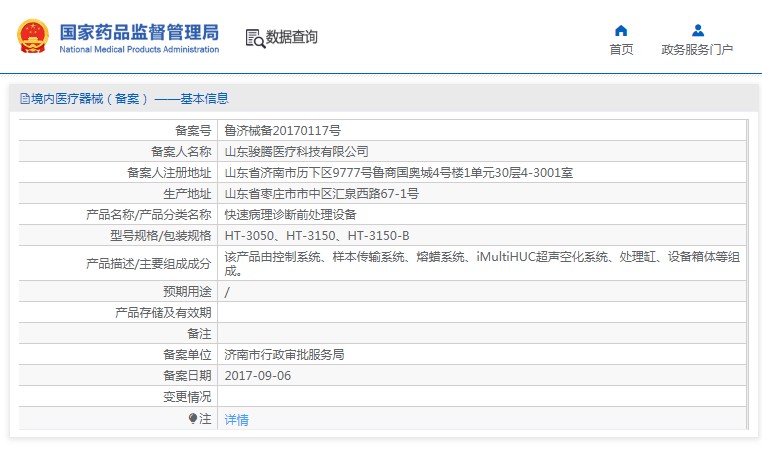Open the 详情 link
The image size is (762, 449).
pyautogui.click(x=236, y=420)
